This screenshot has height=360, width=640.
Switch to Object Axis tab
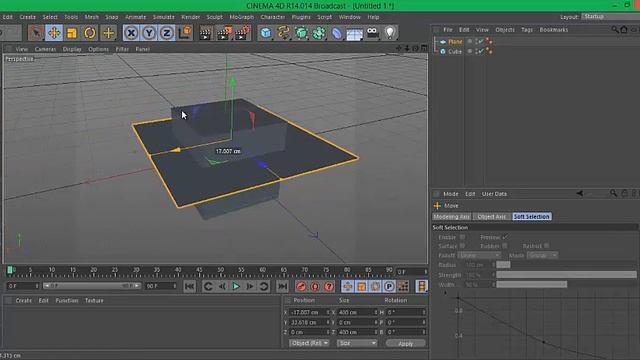point(492,217)
